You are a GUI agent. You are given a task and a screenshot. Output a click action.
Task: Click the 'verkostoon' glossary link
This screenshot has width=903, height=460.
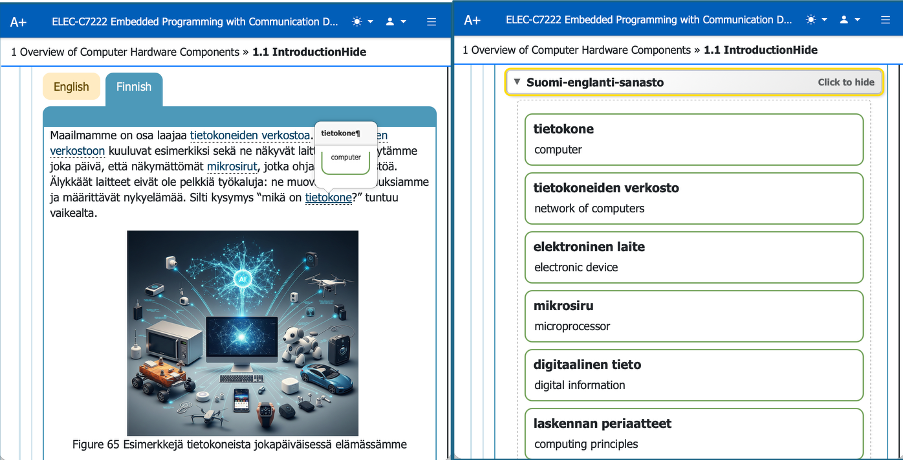[x=77, y=151]
